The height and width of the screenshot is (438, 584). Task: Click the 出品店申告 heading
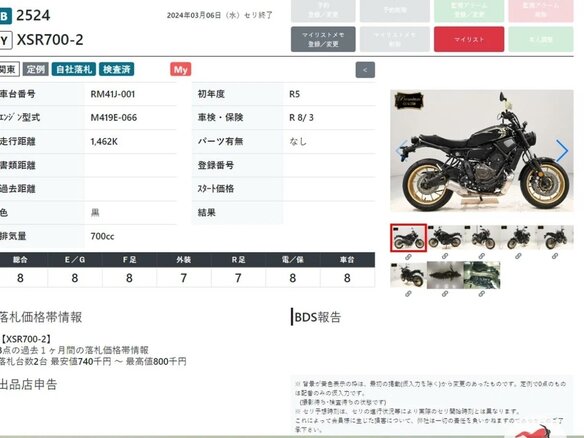[28, 384]
